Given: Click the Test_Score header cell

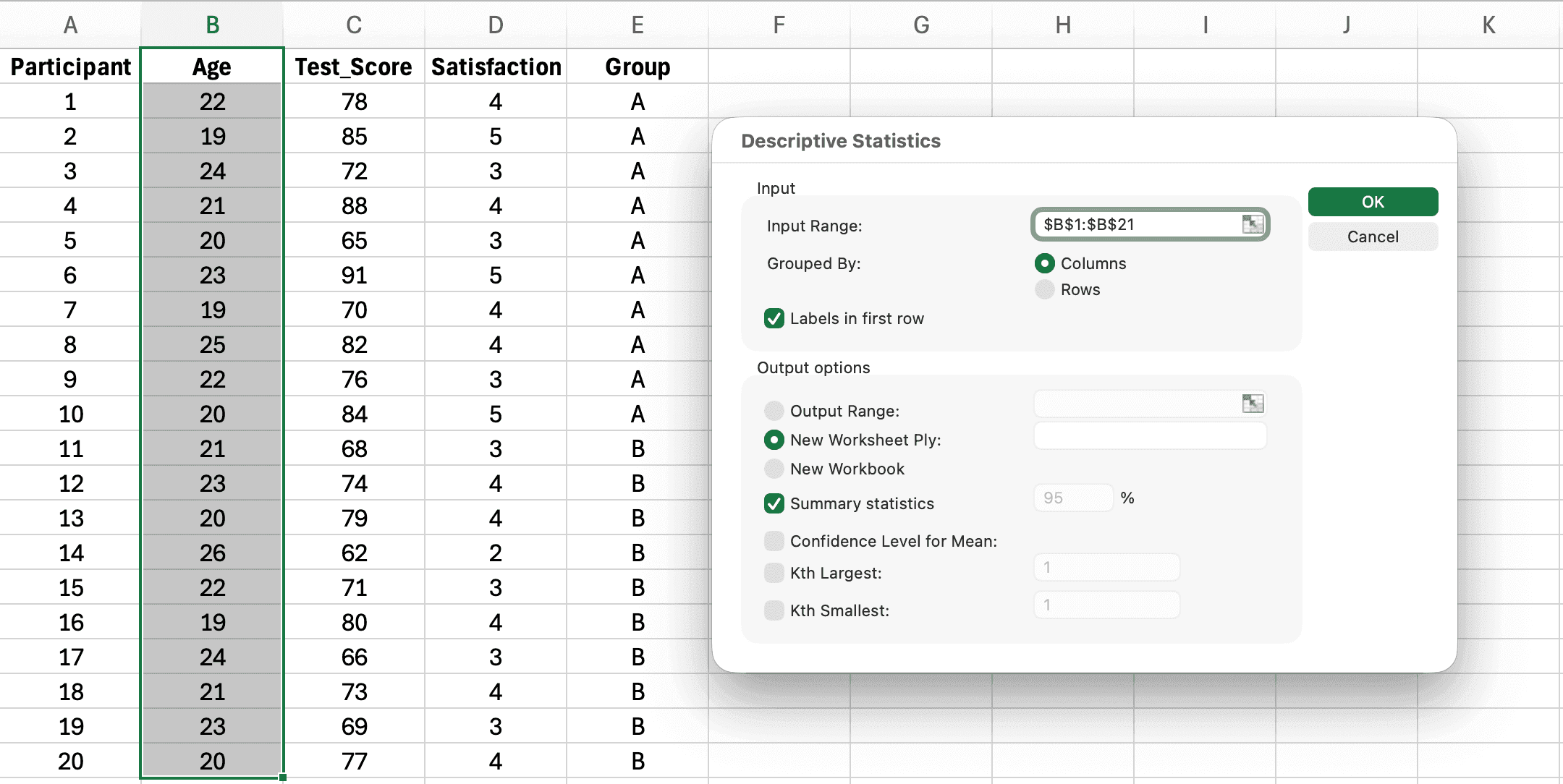Looking at the screenshot, I should pos(354,67).
